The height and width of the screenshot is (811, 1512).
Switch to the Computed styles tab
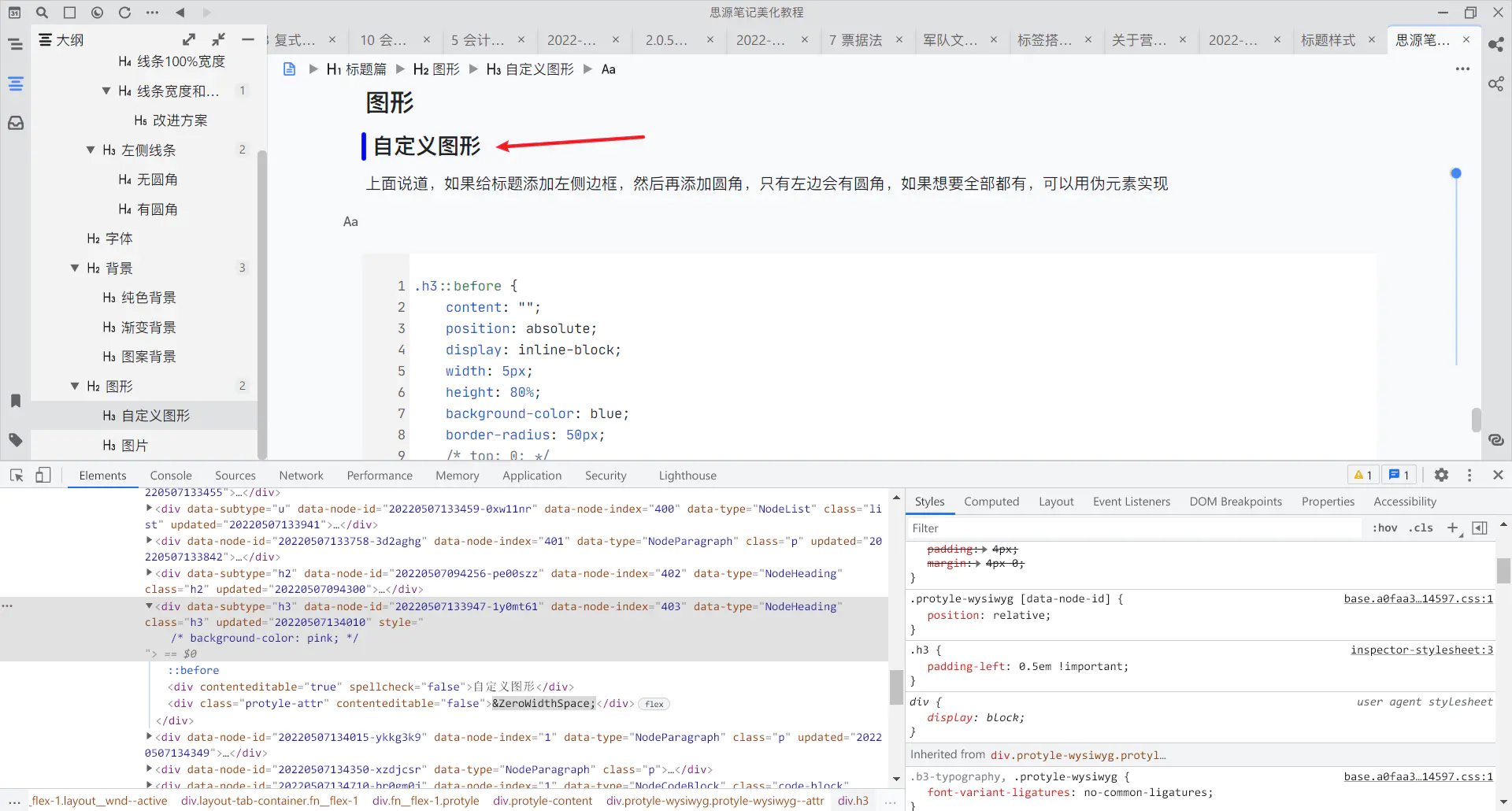[x=991, y=502]
